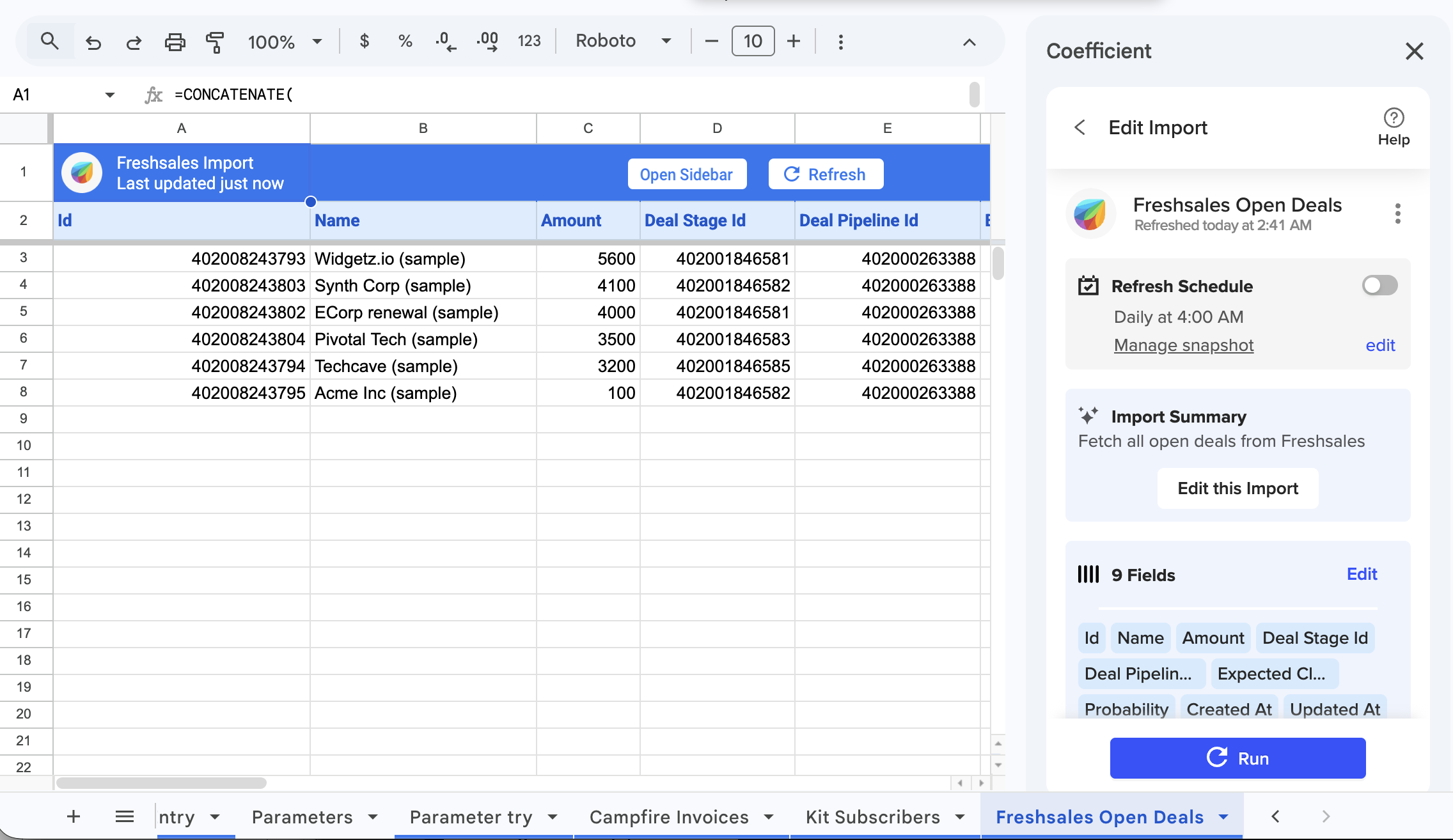
Task: Click the undo arrow icon
Action: [93, 42]
